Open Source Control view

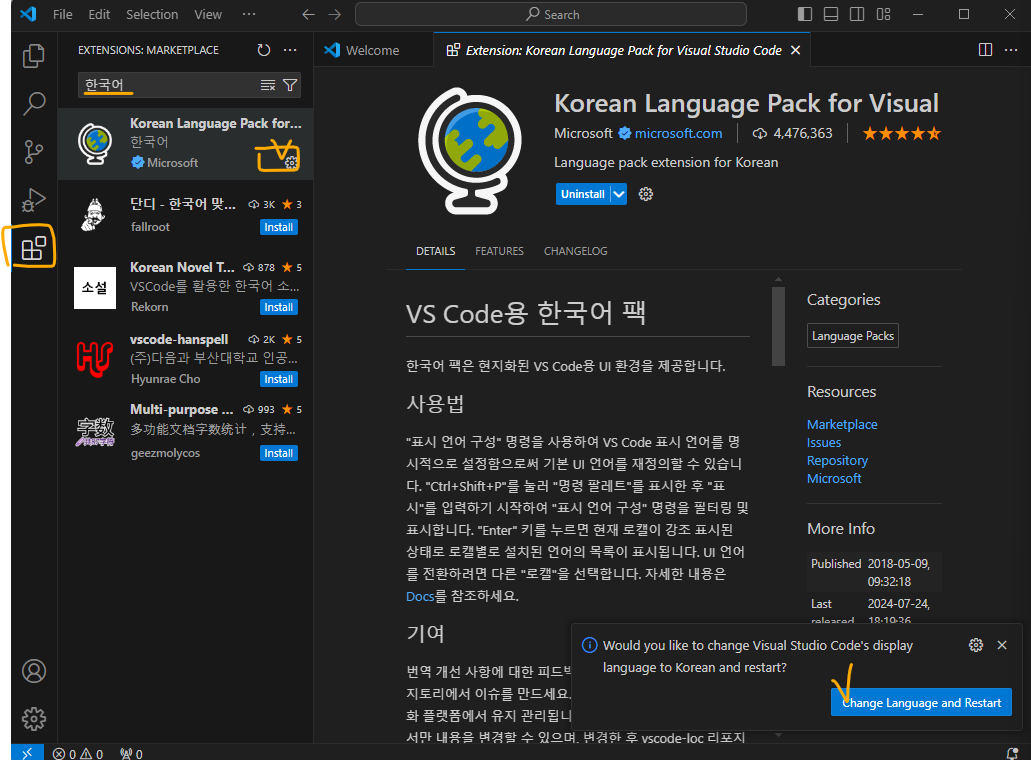coord(34,152)
